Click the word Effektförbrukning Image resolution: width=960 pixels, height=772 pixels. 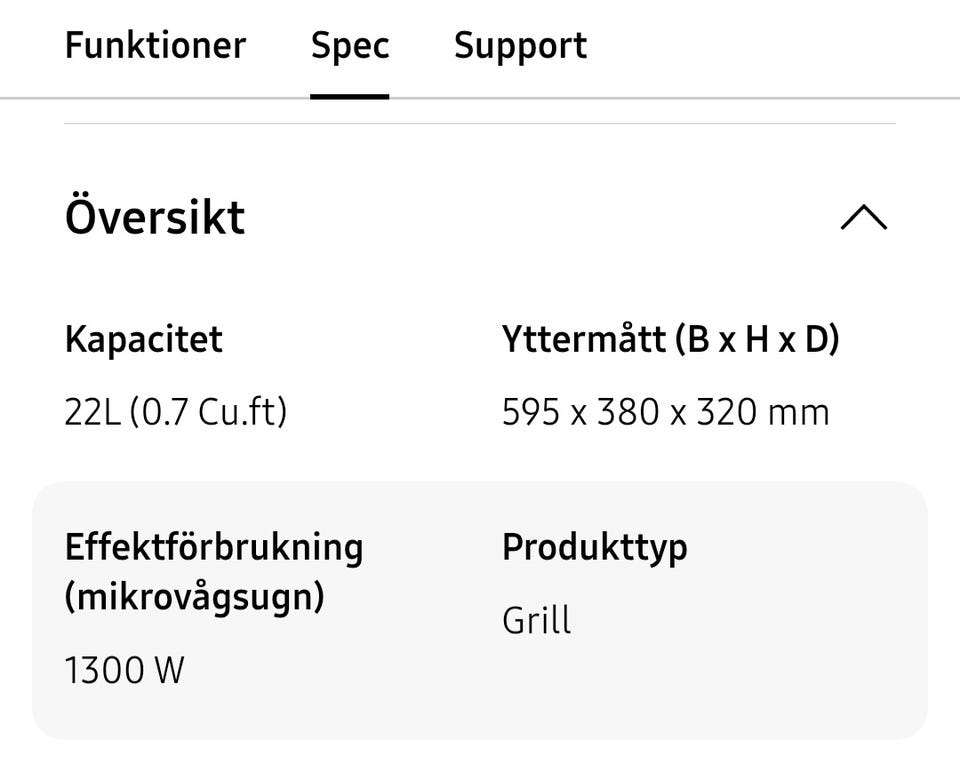[213, 547]
